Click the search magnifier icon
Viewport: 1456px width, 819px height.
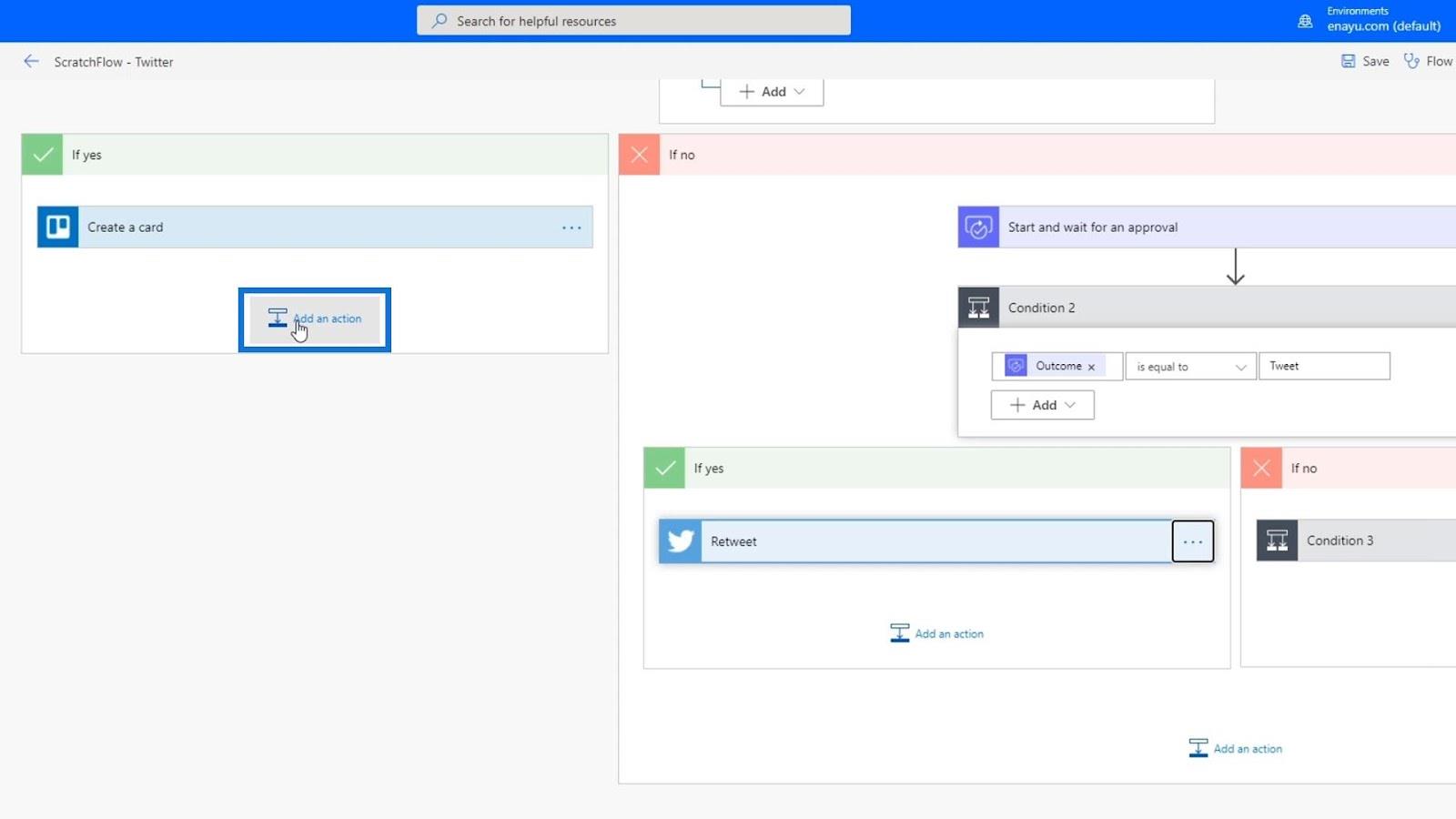pyautogui.click(x=440, y=20)
